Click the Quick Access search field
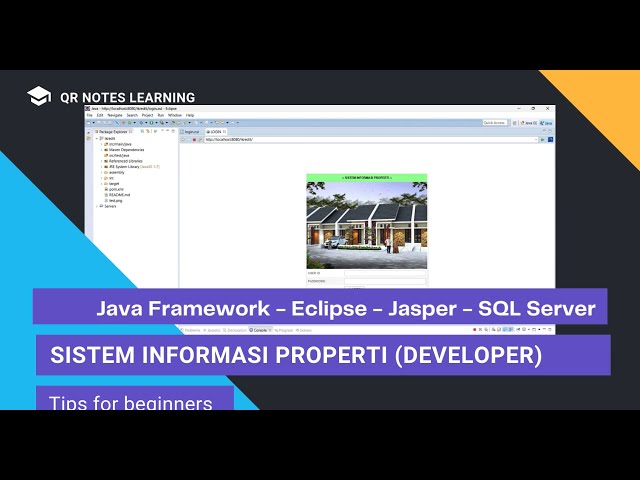640x480 pixels. pos(495,122)
